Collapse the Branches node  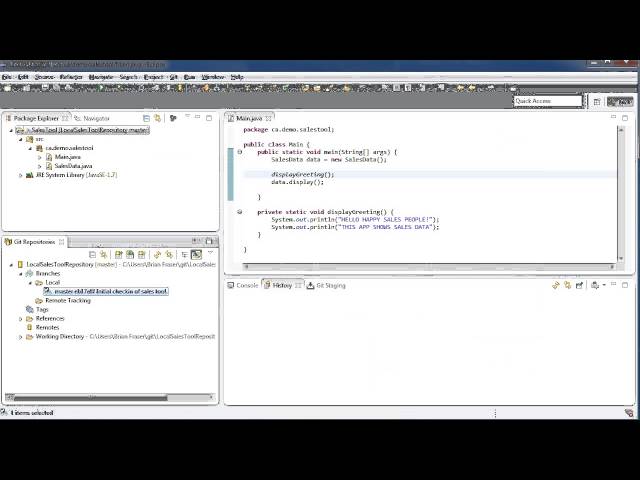pyautogui.click(x=20, y=274)
